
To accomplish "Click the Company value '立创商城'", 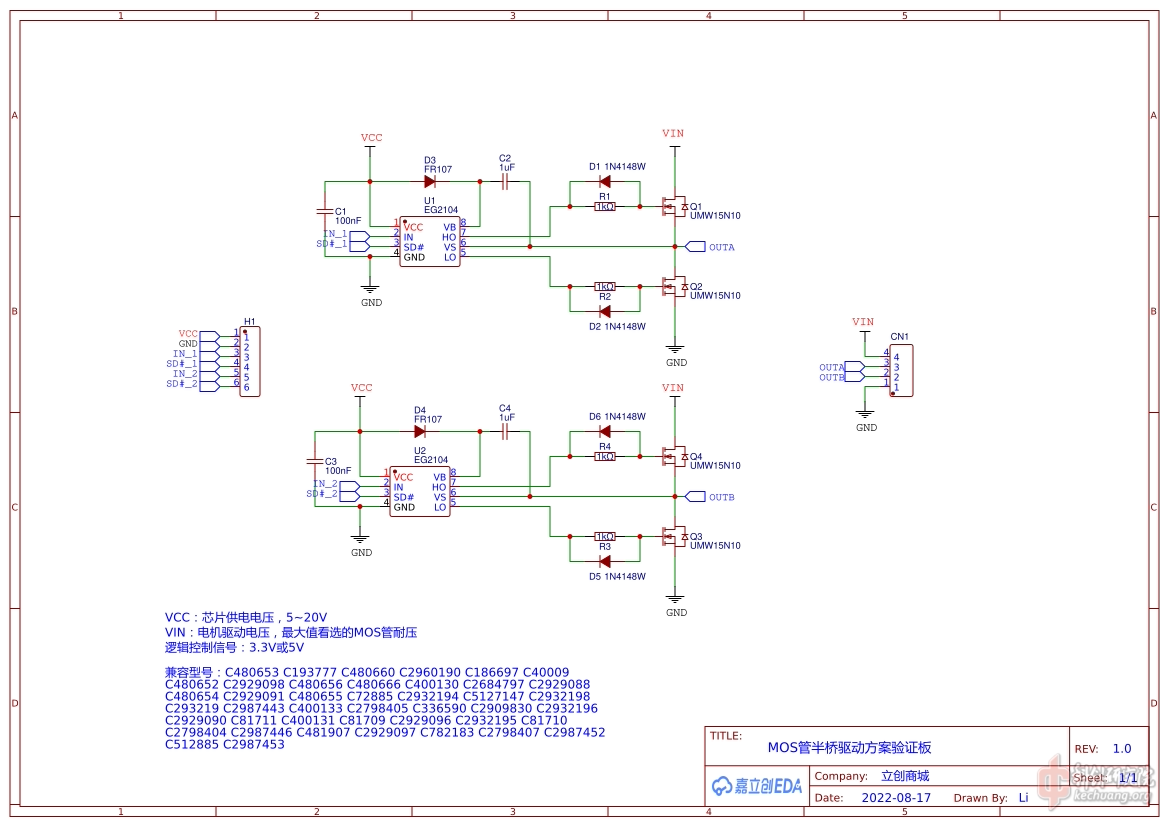I will pos(905,776).
